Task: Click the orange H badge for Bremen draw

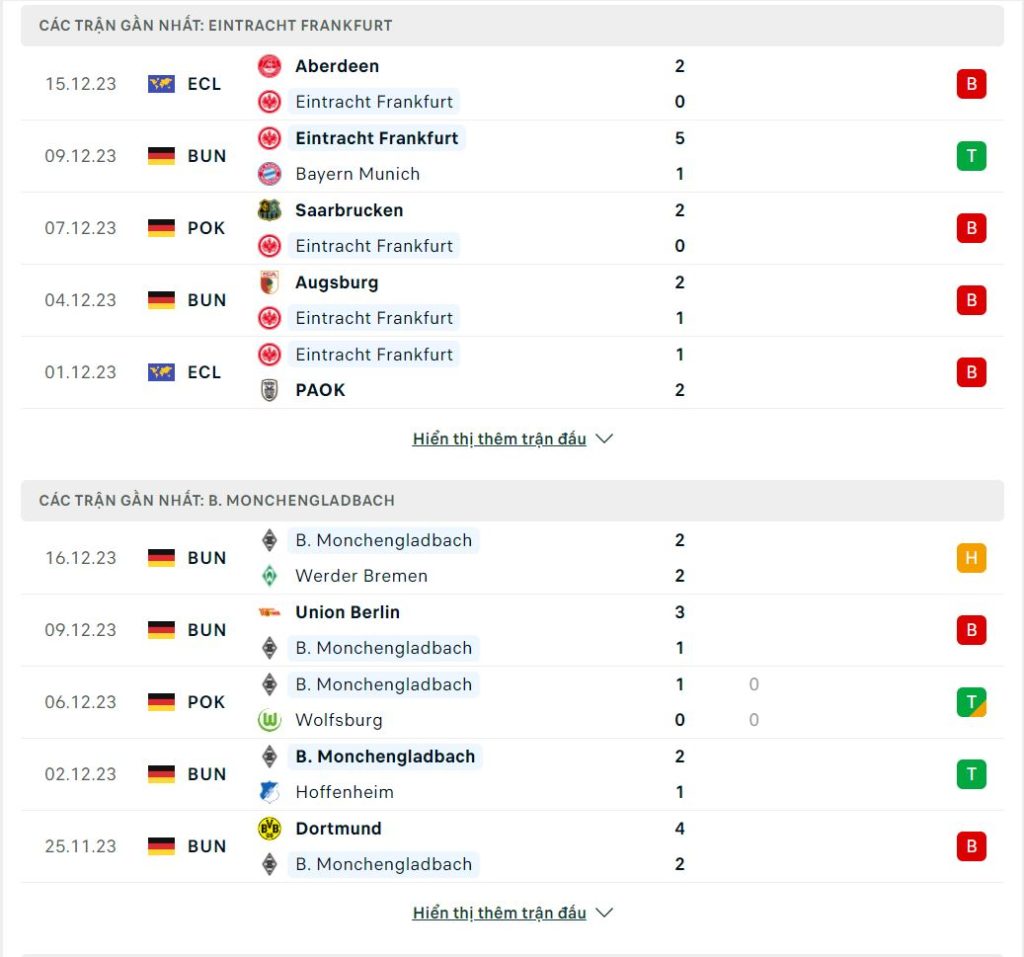Action: (x=971, y=558)
